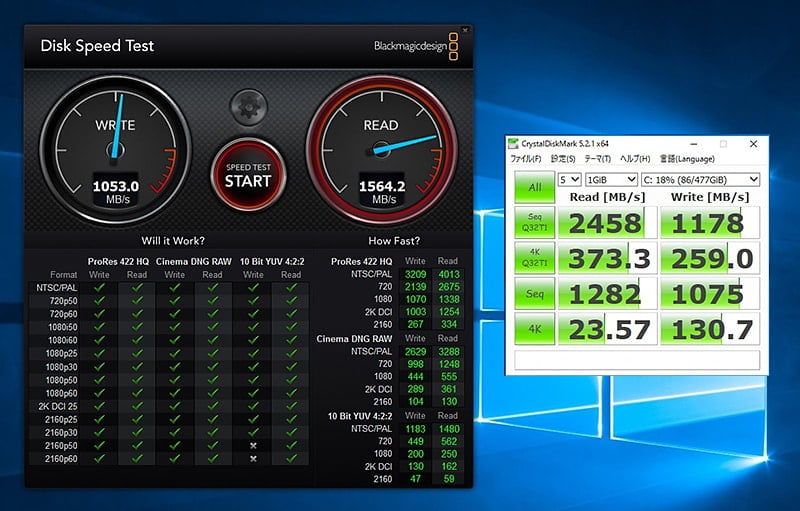
Task: Click the READ speed gauge
Action: (x=382, y=150)
